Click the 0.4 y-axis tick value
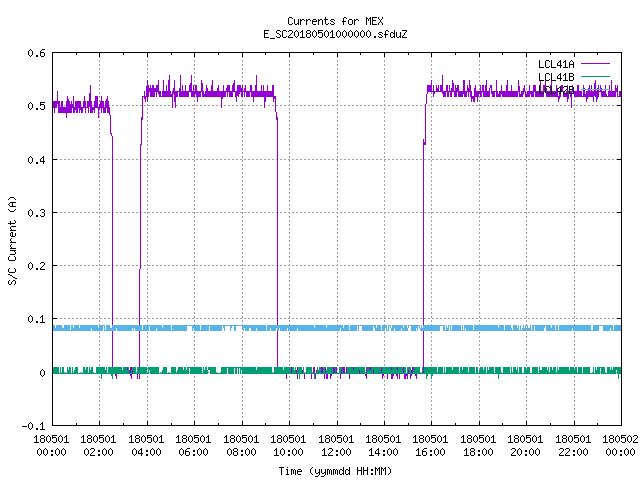640x480 pixels. (36, 160)
